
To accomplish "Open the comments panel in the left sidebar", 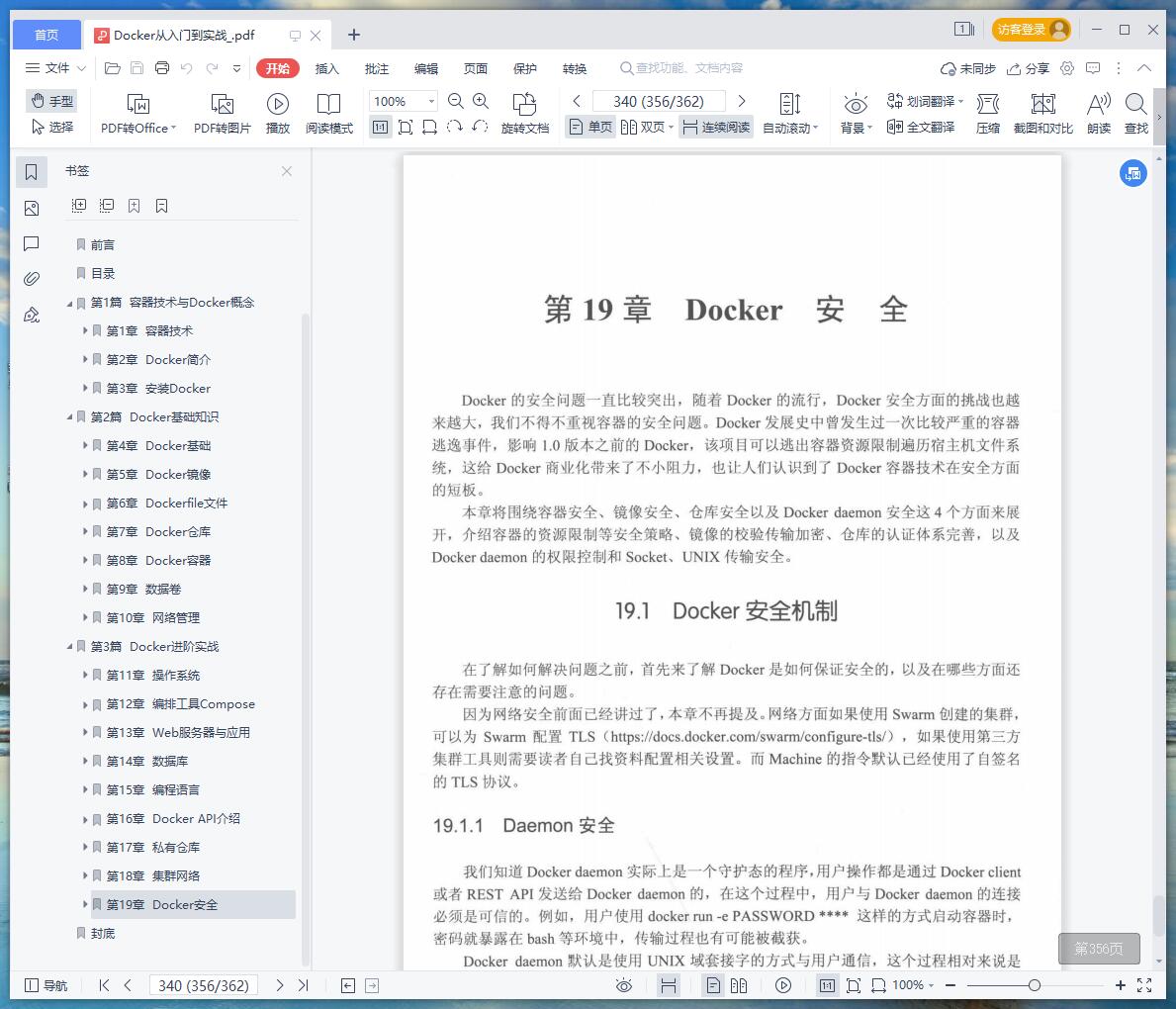I will point(32,243).
